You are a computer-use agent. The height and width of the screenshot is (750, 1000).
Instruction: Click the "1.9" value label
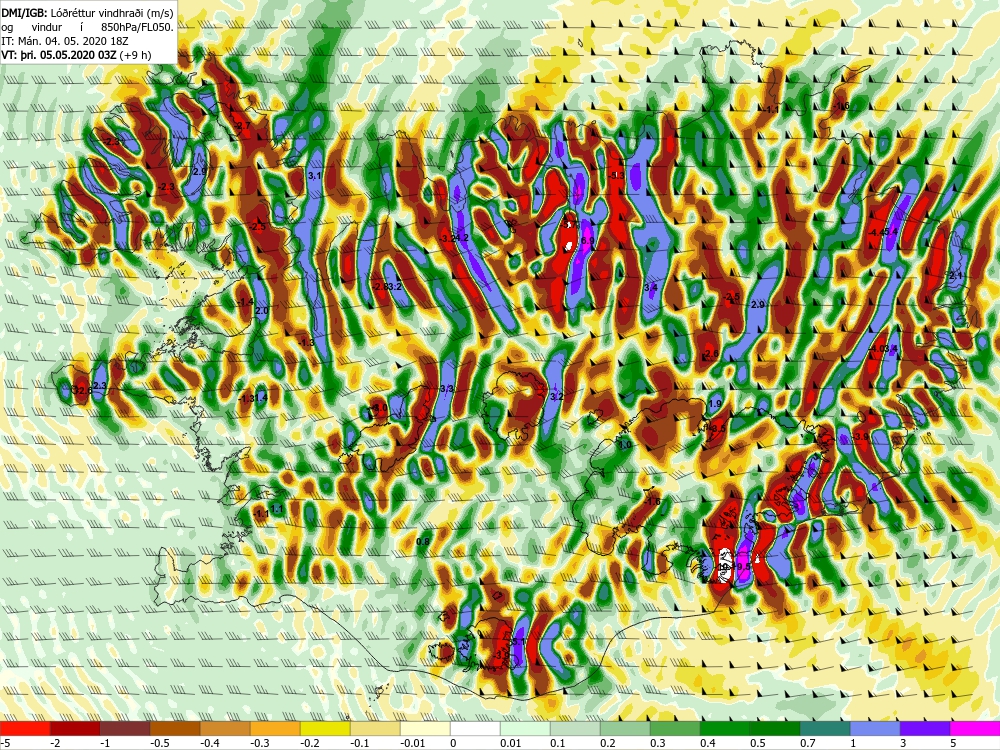[x=714, y=404]
